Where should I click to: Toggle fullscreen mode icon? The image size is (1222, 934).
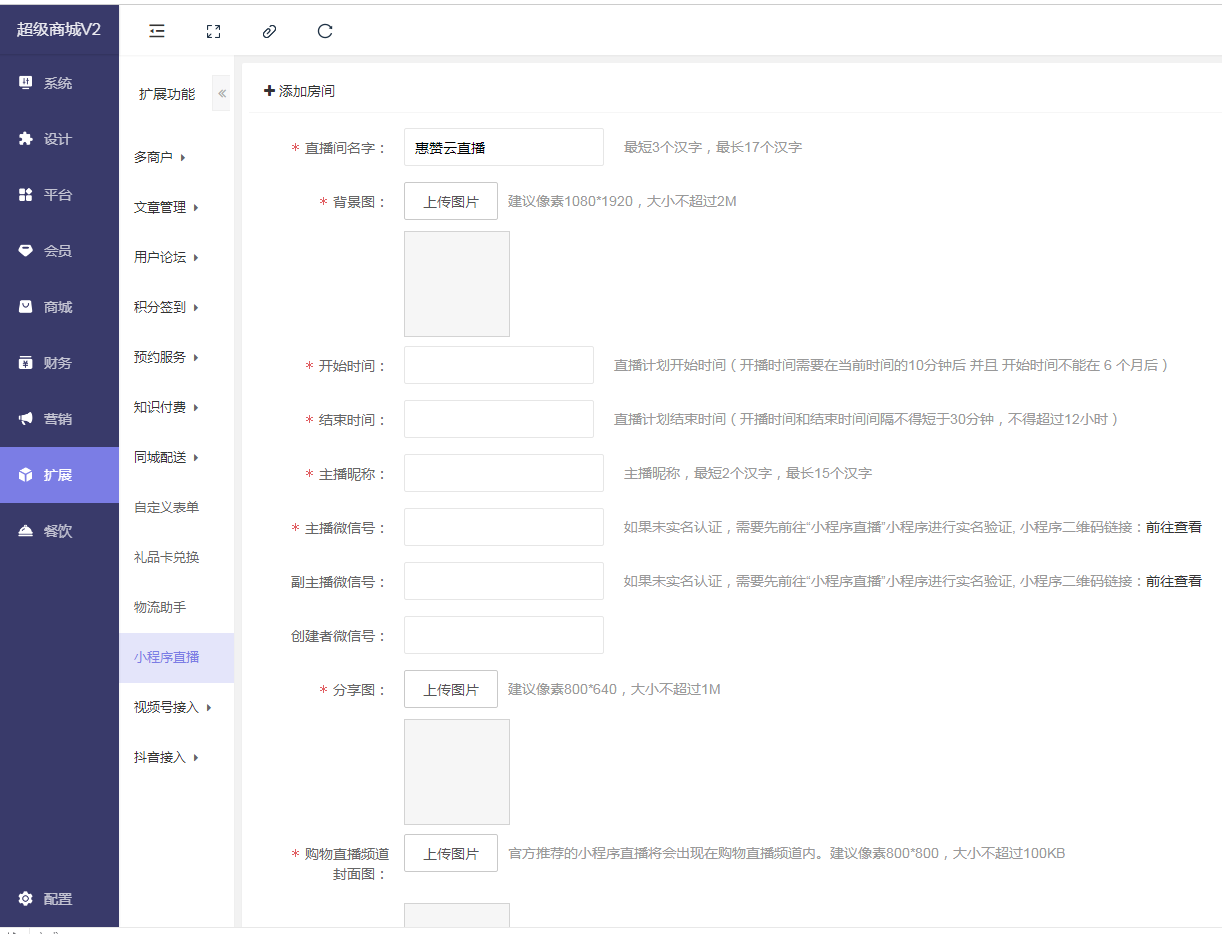[x=213, y=31]
